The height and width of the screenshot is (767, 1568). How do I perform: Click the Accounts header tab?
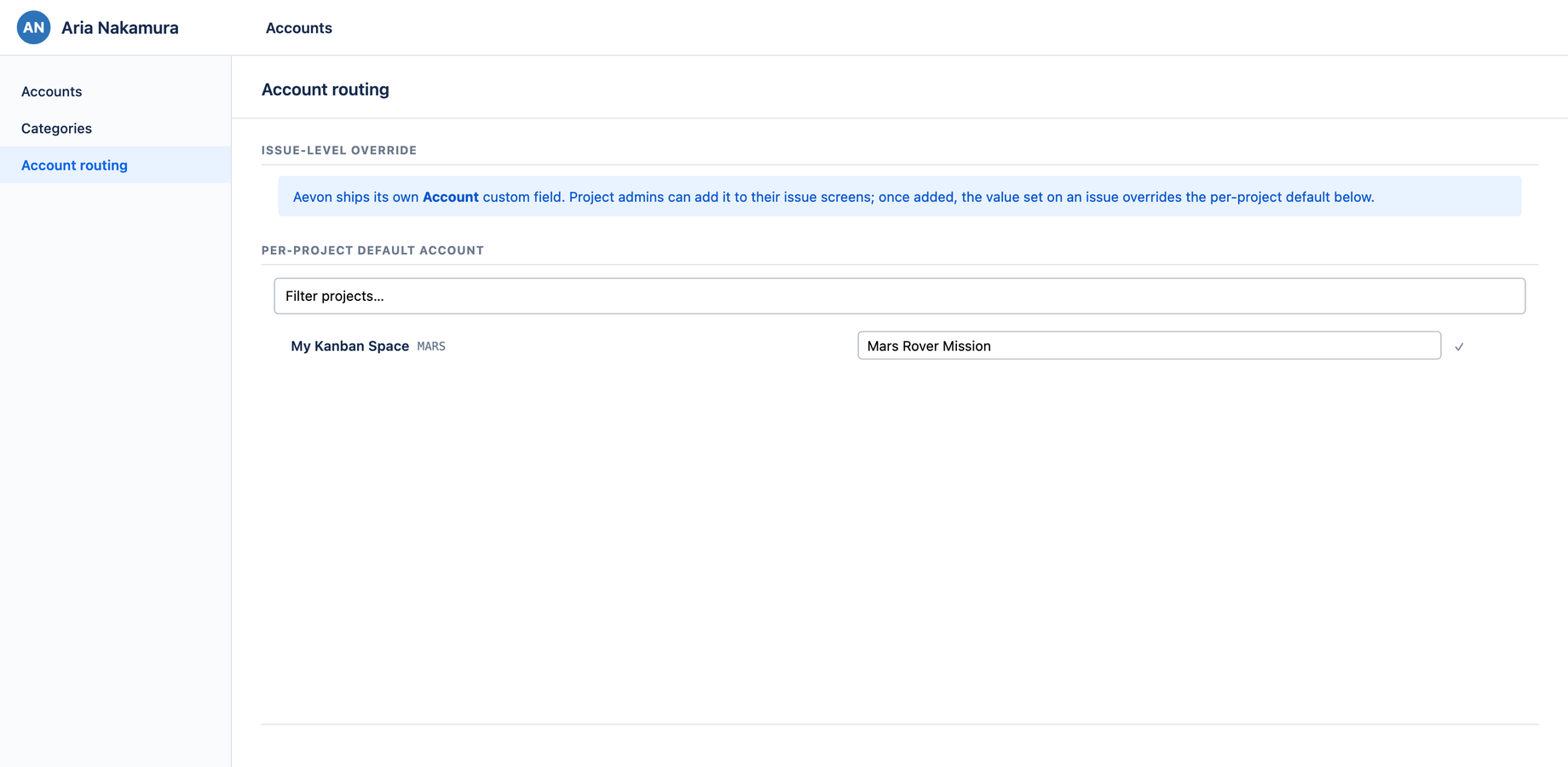tap(298, 28)
